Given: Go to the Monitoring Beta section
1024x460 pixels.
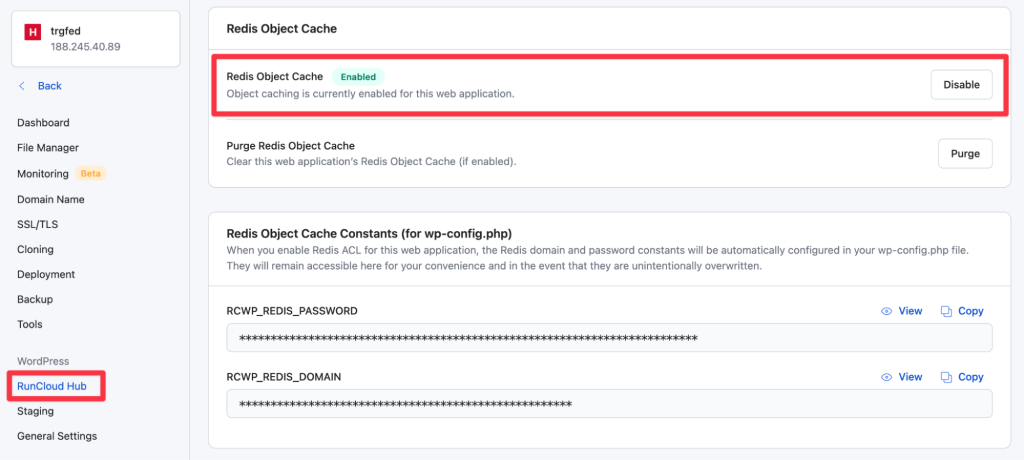Looking at the screenshot, I should tap(61, 174).
